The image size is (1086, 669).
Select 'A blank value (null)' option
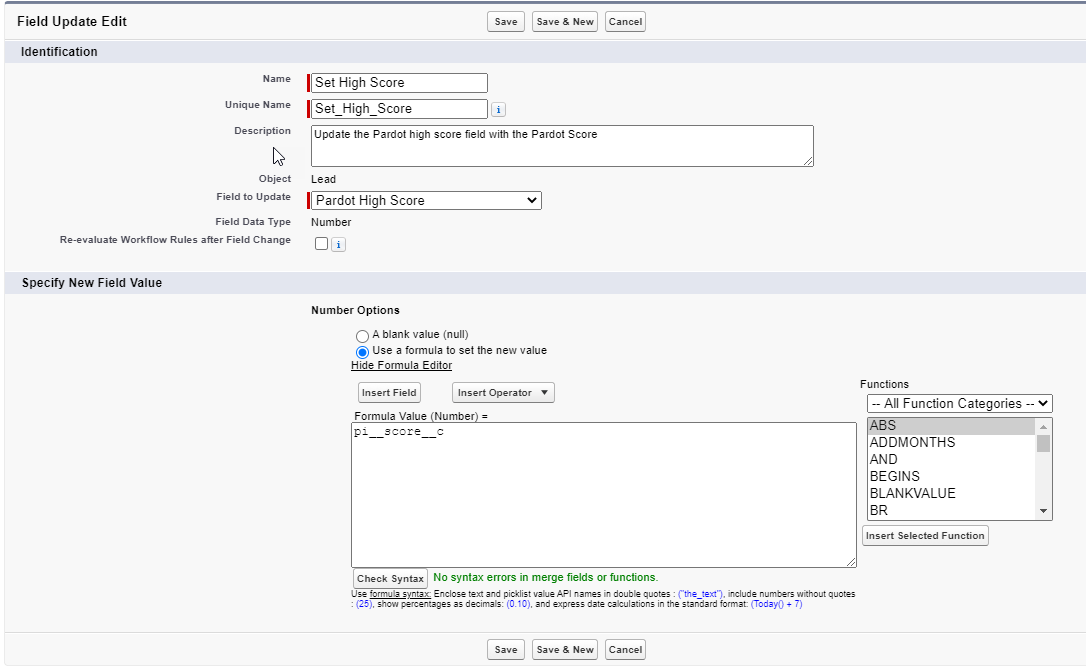pyautogui.click(x=362, y=335)
